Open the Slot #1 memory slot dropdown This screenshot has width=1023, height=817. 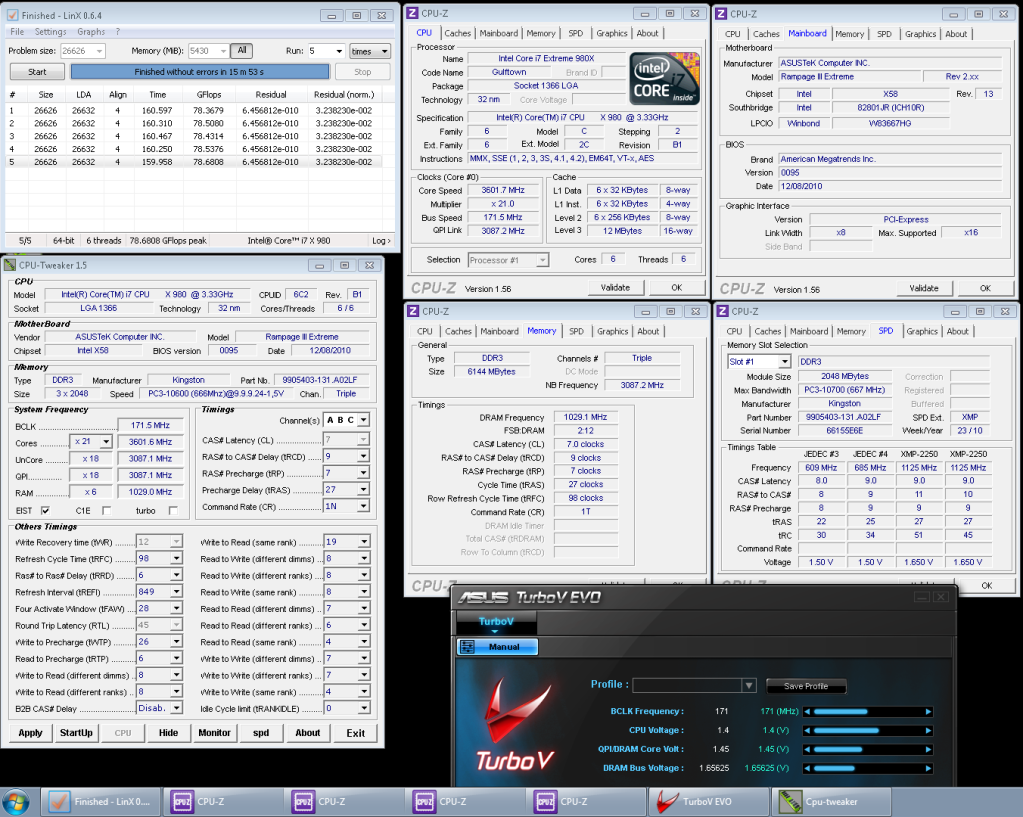tap(783, 362)
